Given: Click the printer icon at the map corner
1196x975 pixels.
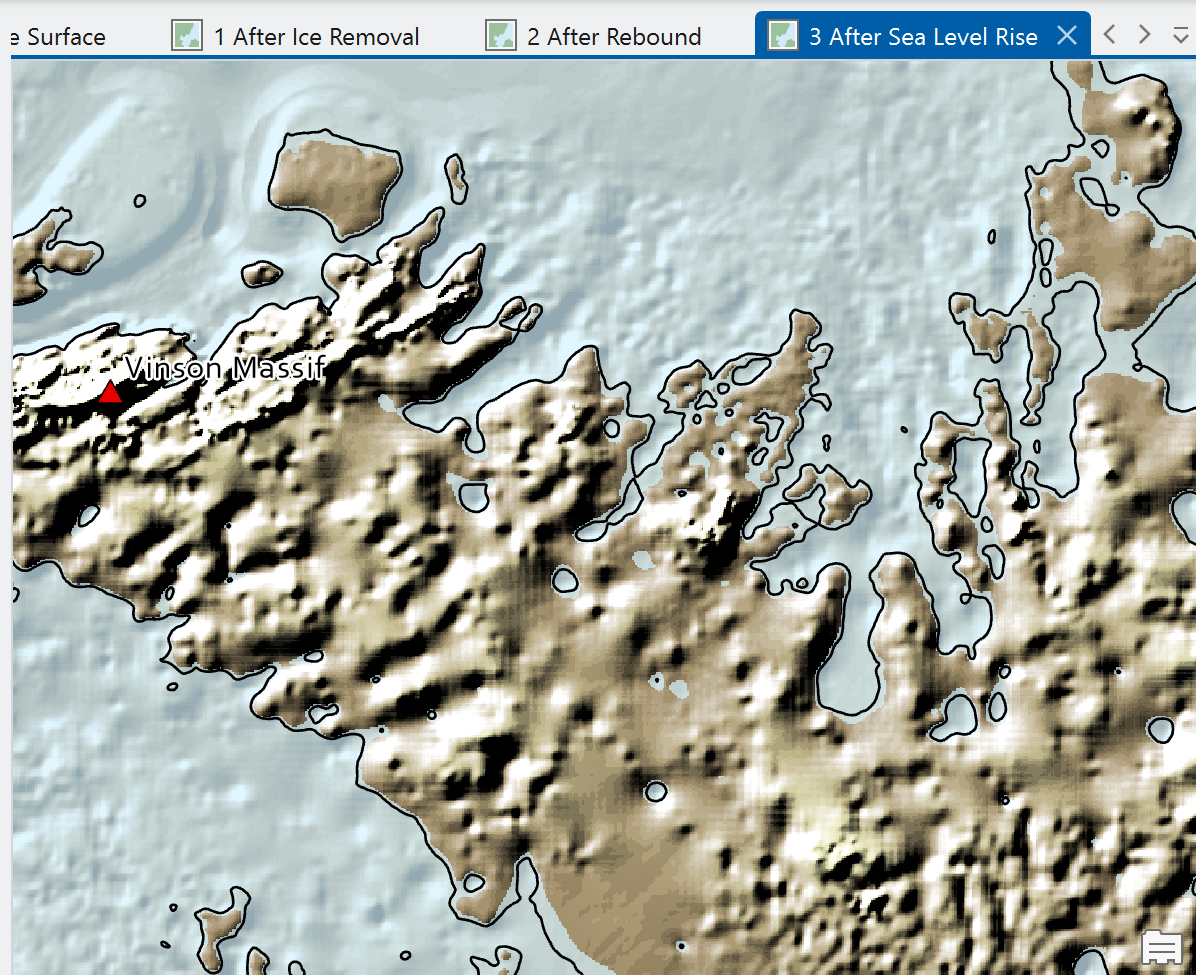Looking at the screenshot, I should click(1162, 948).
